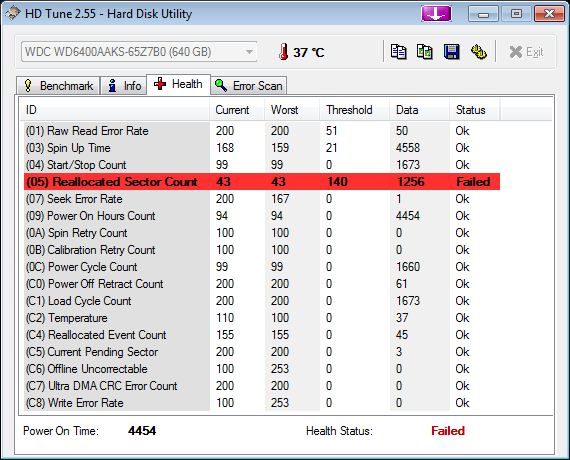Switch to the Benchmark tab
The image size is (570, 460).
(58, 86)
